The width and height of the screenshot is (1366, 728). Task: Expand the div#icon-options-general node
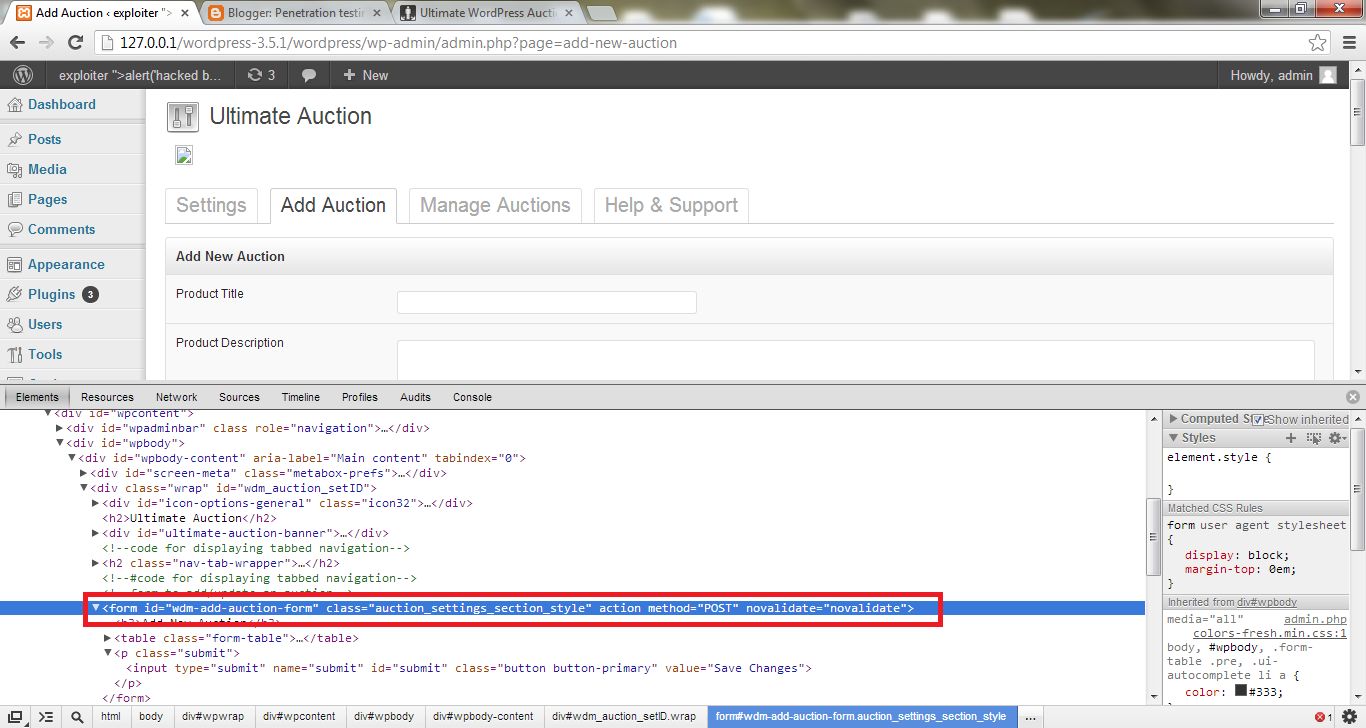click(x=96, y=503)
